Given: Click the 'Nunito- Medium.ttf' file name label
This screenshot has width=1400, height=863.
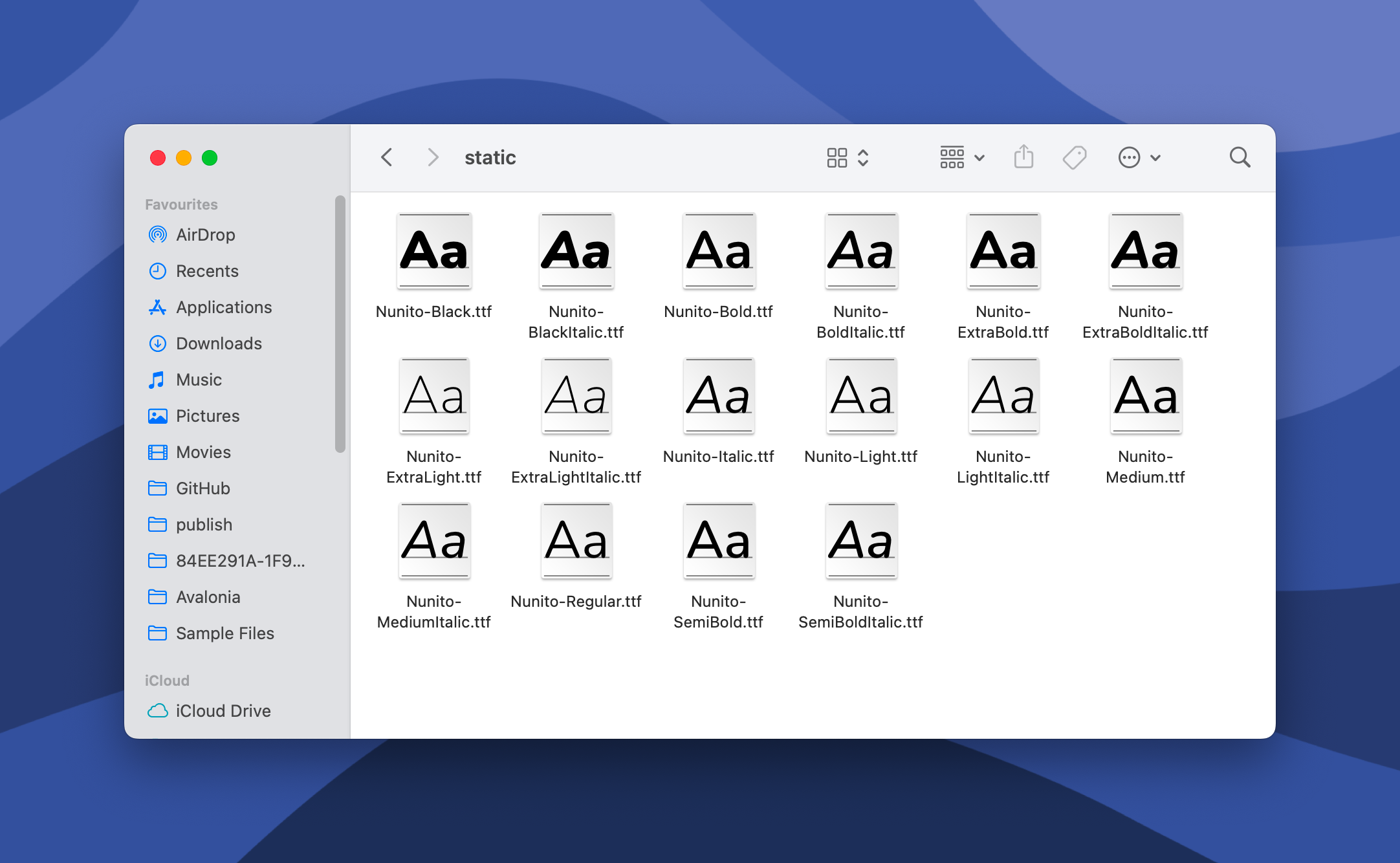Looking at the screenshot, I should (x=1145, y=466).
